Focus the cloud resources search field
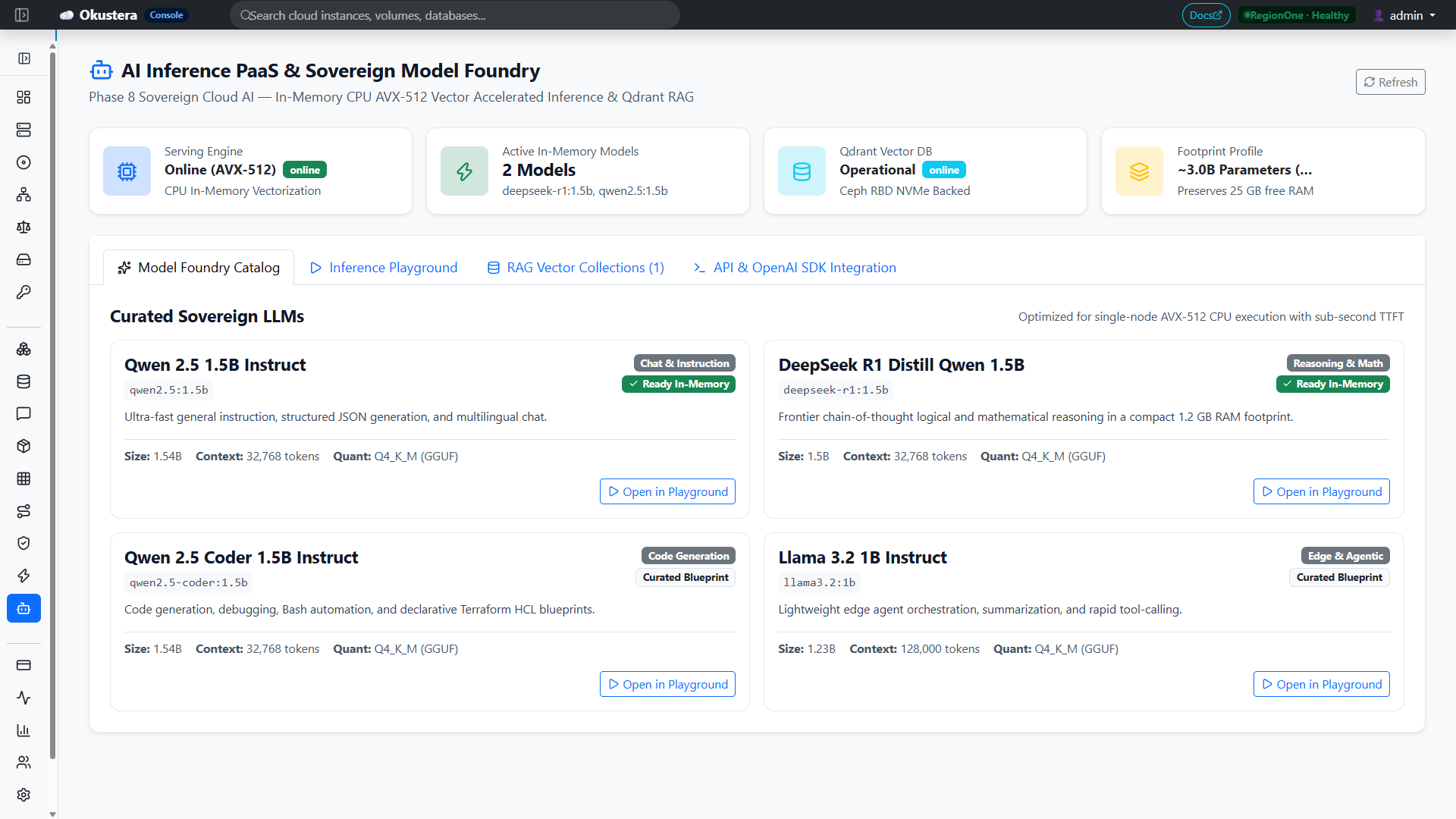 click(455, 15)
